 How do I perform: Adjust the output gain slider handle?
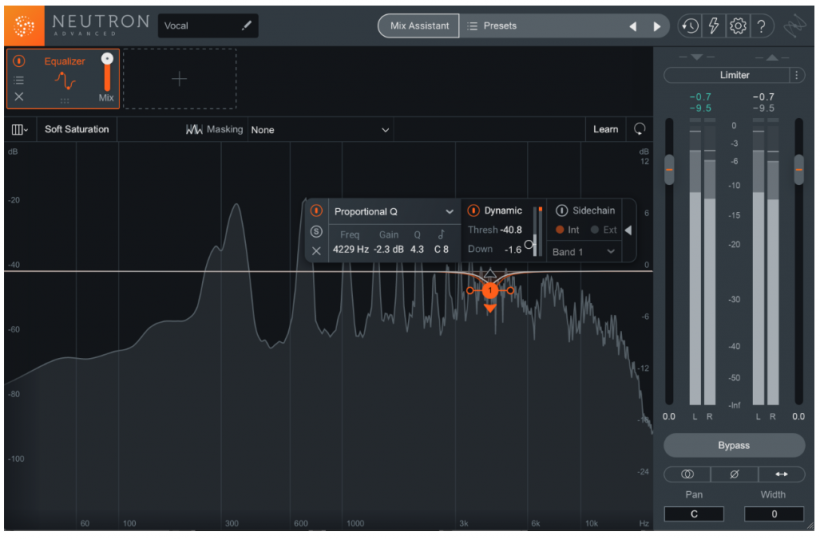pyautogui.click(x=799, y=169)
